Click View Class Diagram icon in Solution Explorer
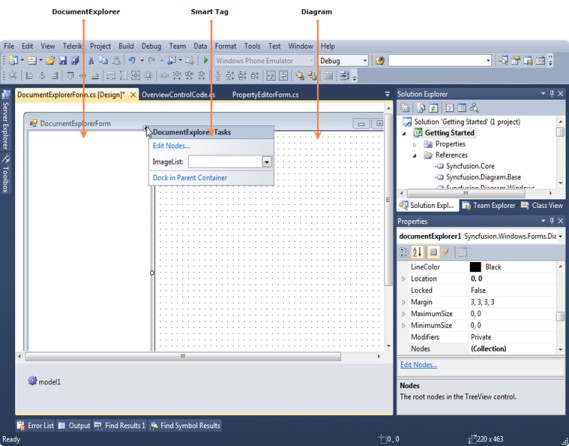The height and width of the screenshot is (446, 569). 474,108
